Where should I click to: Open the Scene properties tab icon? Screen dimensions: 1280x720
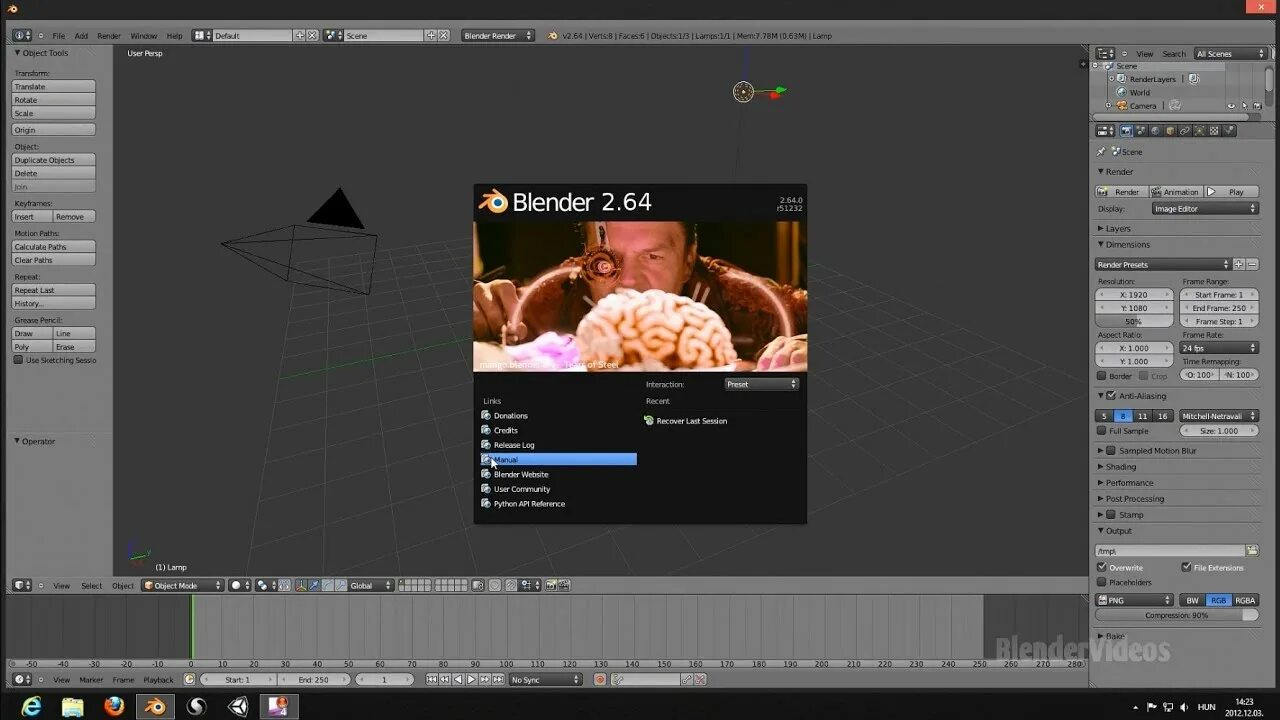[1141, 130]
